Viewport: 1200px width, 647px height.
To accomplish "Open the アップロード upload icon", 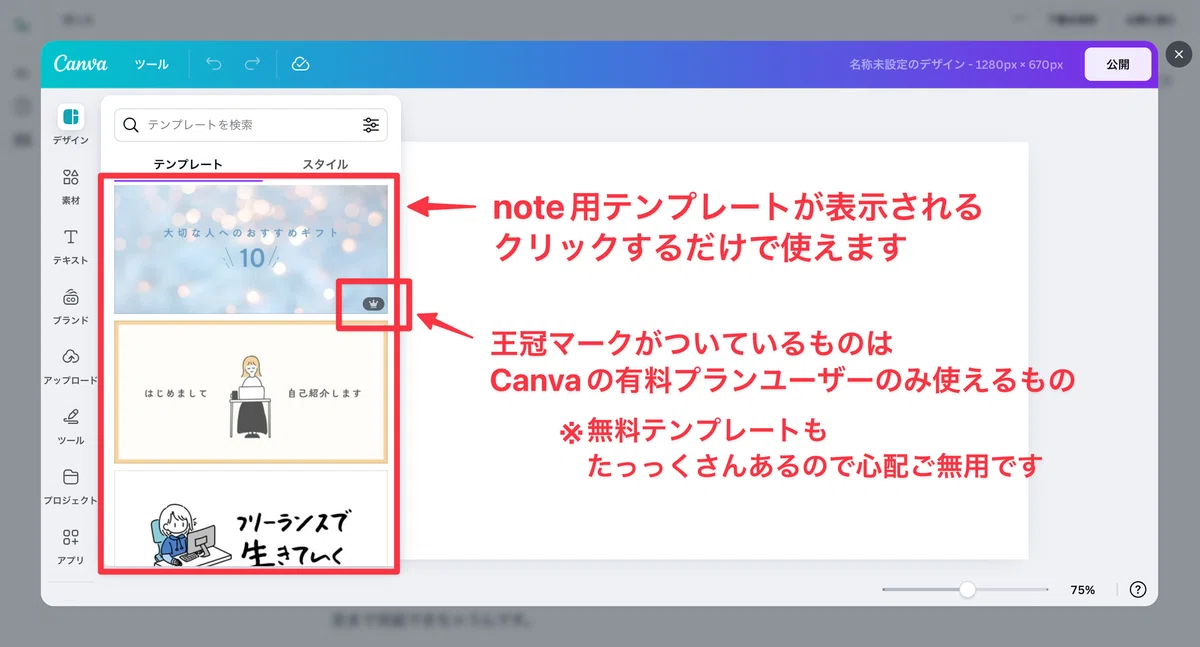I will pyautogui.click(x=70, y=357).
